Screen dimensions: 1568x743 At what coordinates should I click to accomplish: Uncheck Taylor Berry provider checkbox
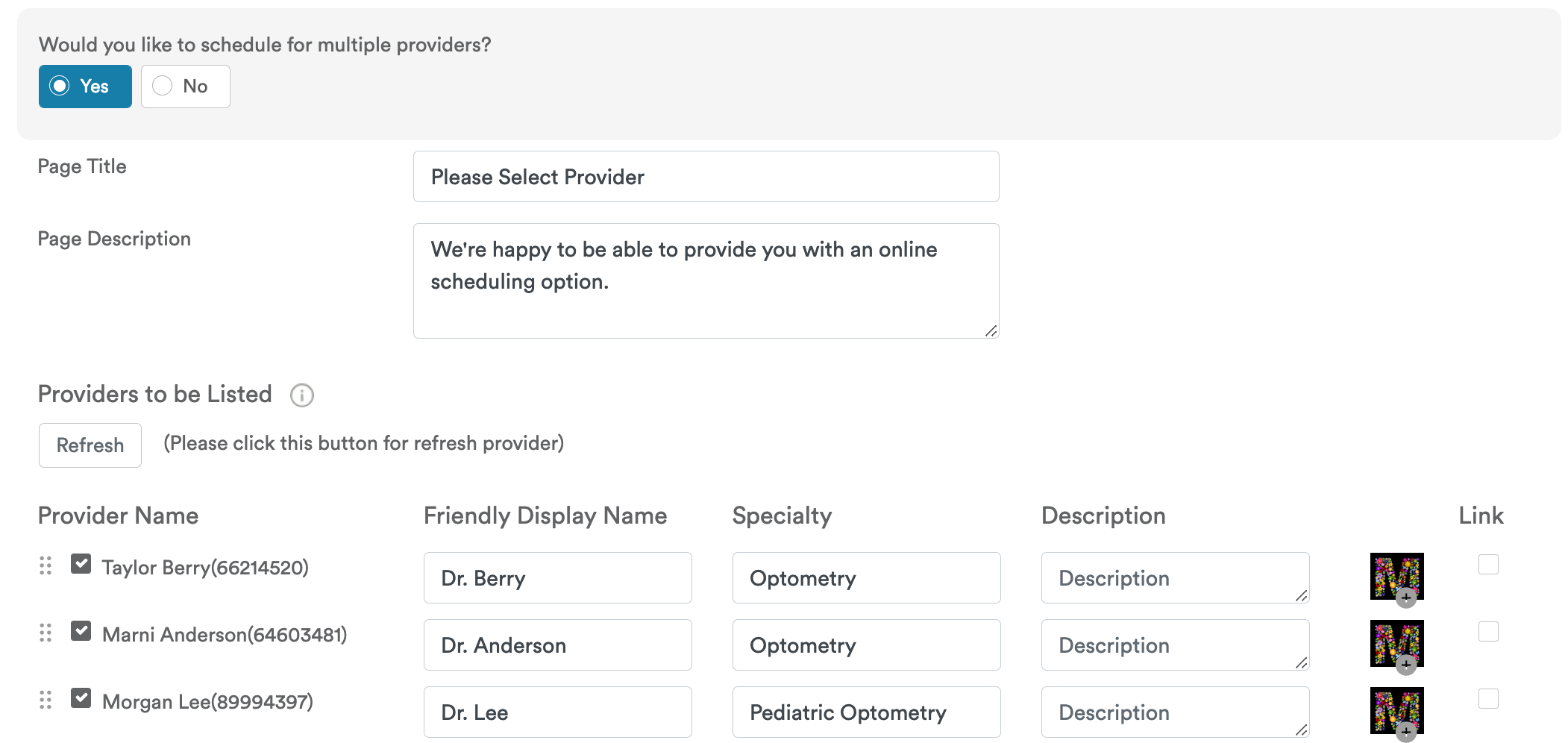point(81,564)
